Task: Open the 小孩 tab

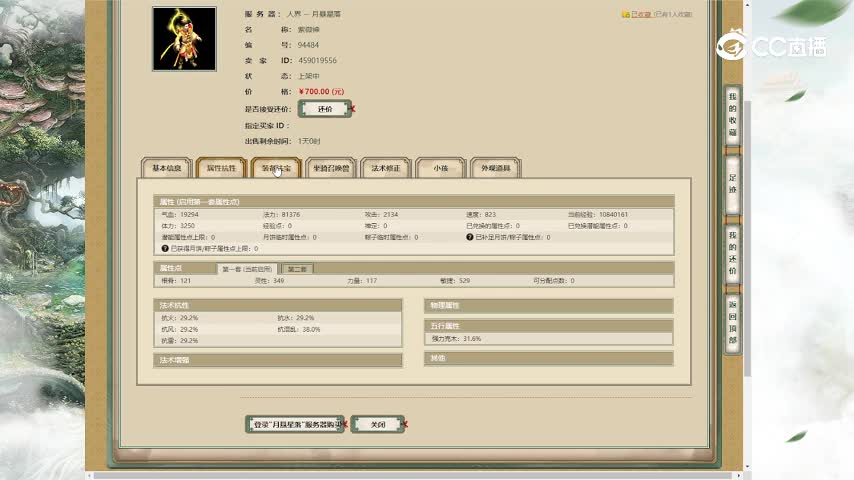Action: pyautogui.click(x=440, y=168)
